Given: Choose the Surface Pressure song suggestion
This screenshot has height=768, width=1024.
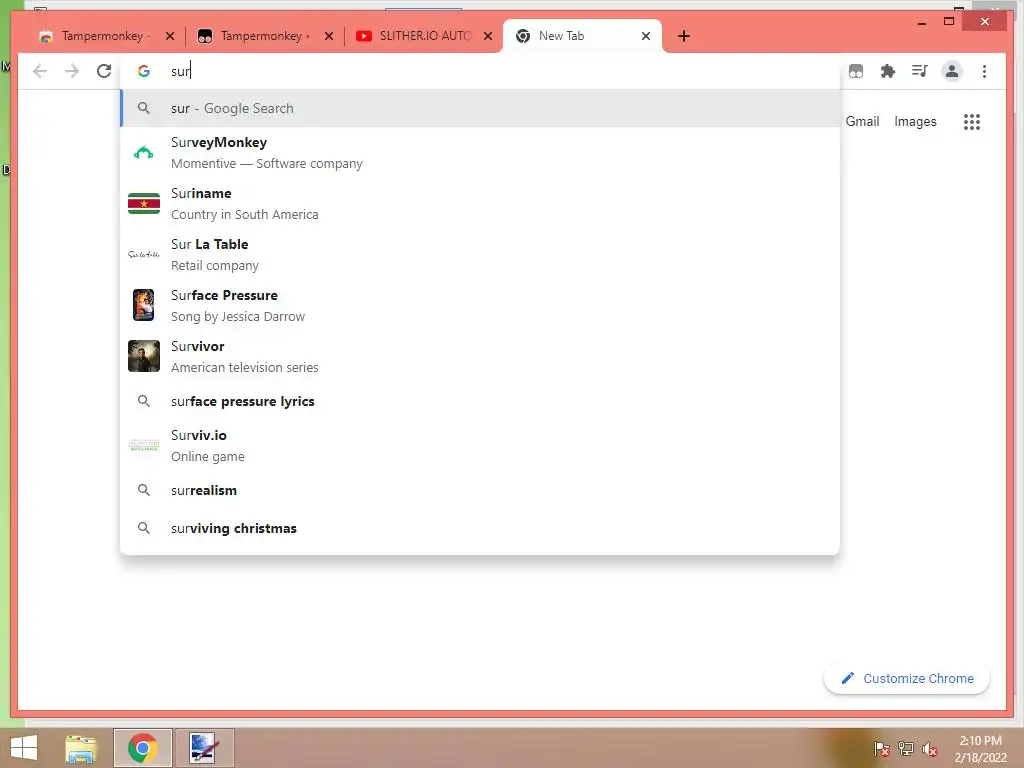Looking at the screenshot, I should (x=480, y=306).
